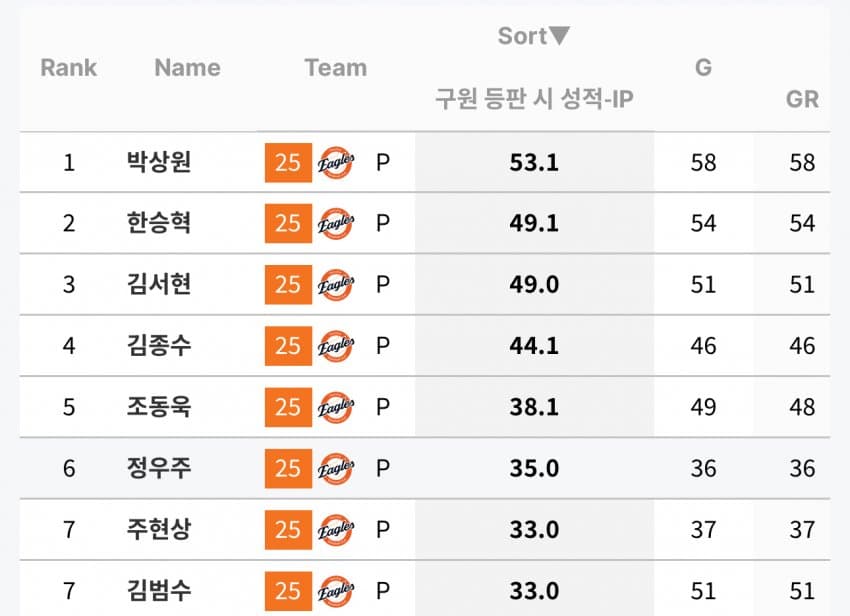Click Eagles team logo beside 김범수
850x616 pixels.
335,591
